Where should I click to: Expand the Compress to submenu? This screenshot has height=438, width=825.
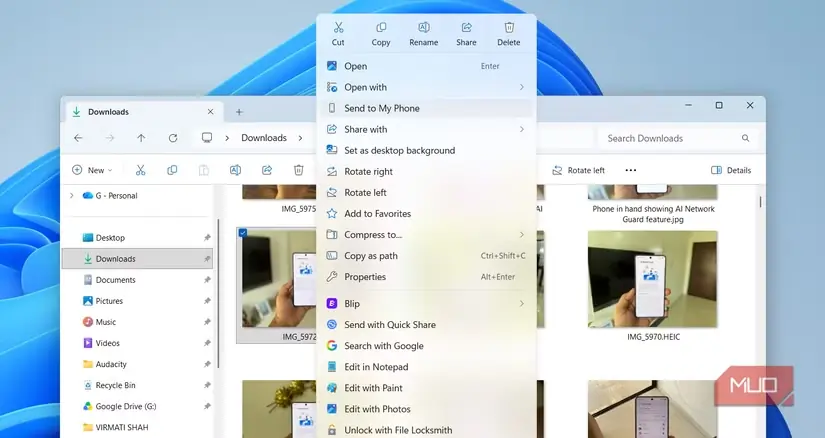tap(426, 234)
